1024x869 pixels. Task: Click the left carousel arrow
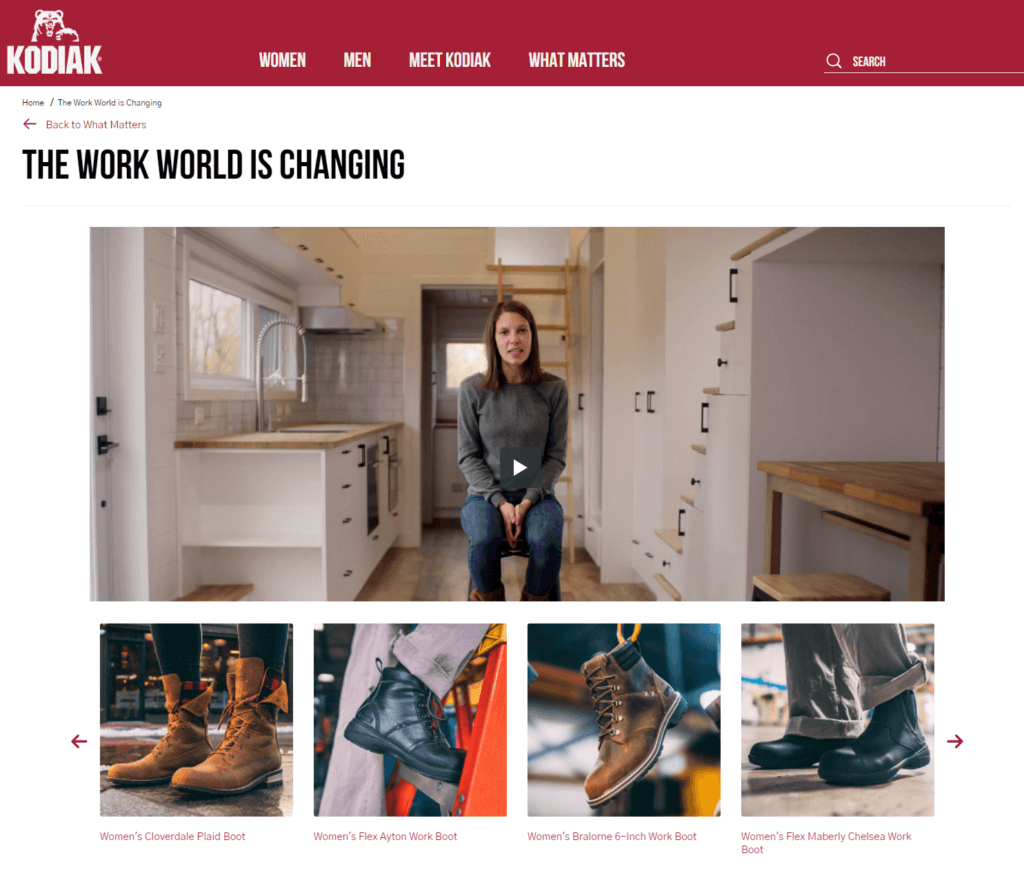pos(79,741)
